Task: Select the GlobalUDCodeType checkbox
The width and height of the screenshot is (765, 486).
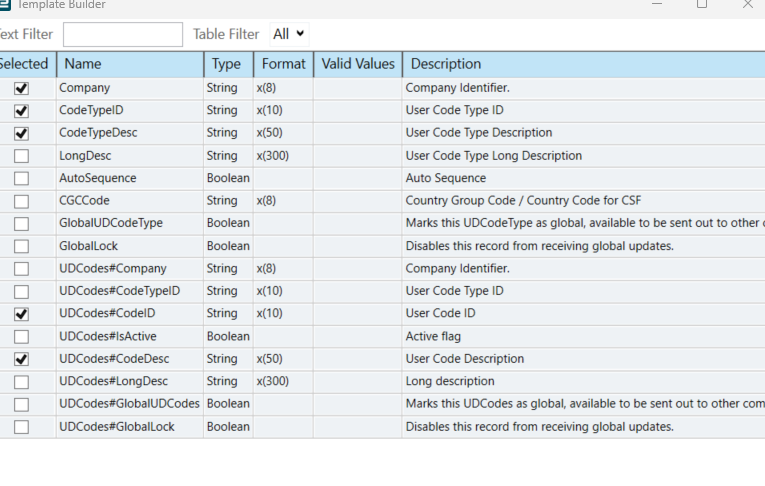Action: point(21,223)
